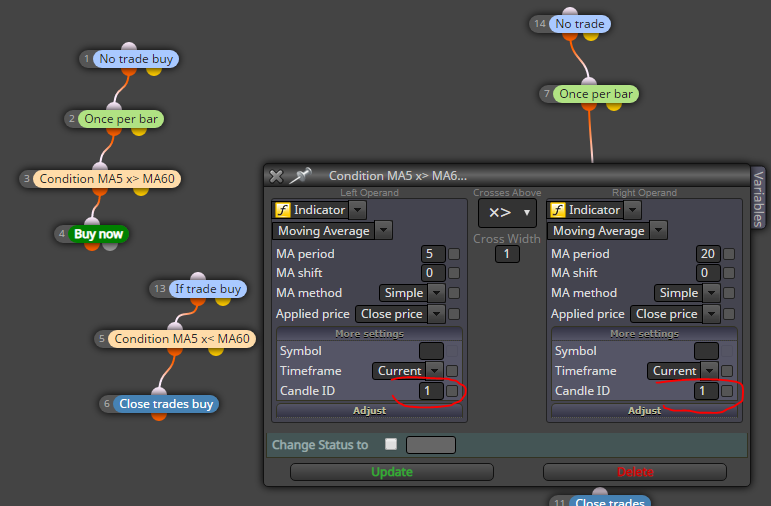
Task: Open Right Operand Moving Average dropdown
Action: pos(658,230)
